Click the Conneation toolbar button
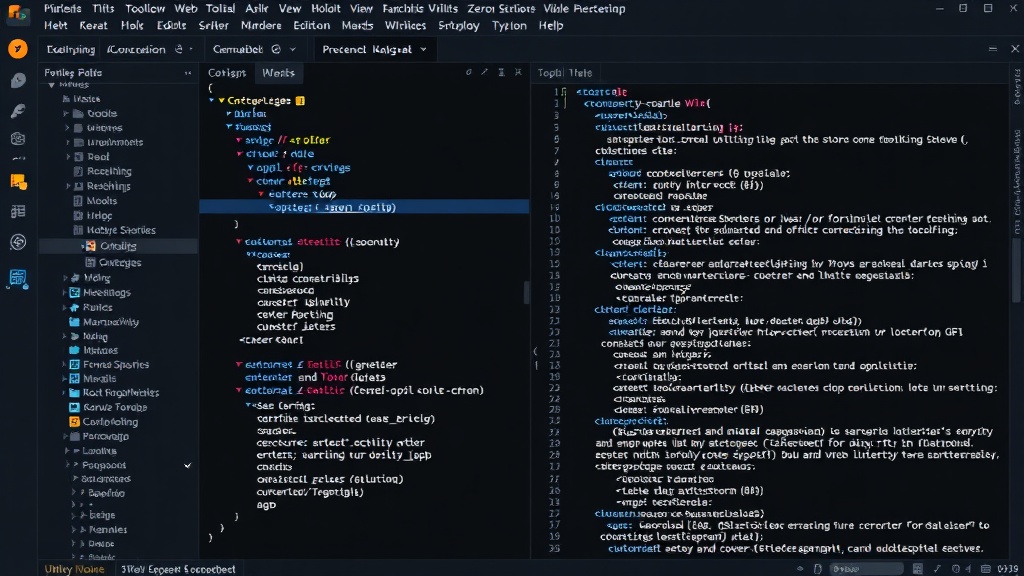 tap(136, 49)
